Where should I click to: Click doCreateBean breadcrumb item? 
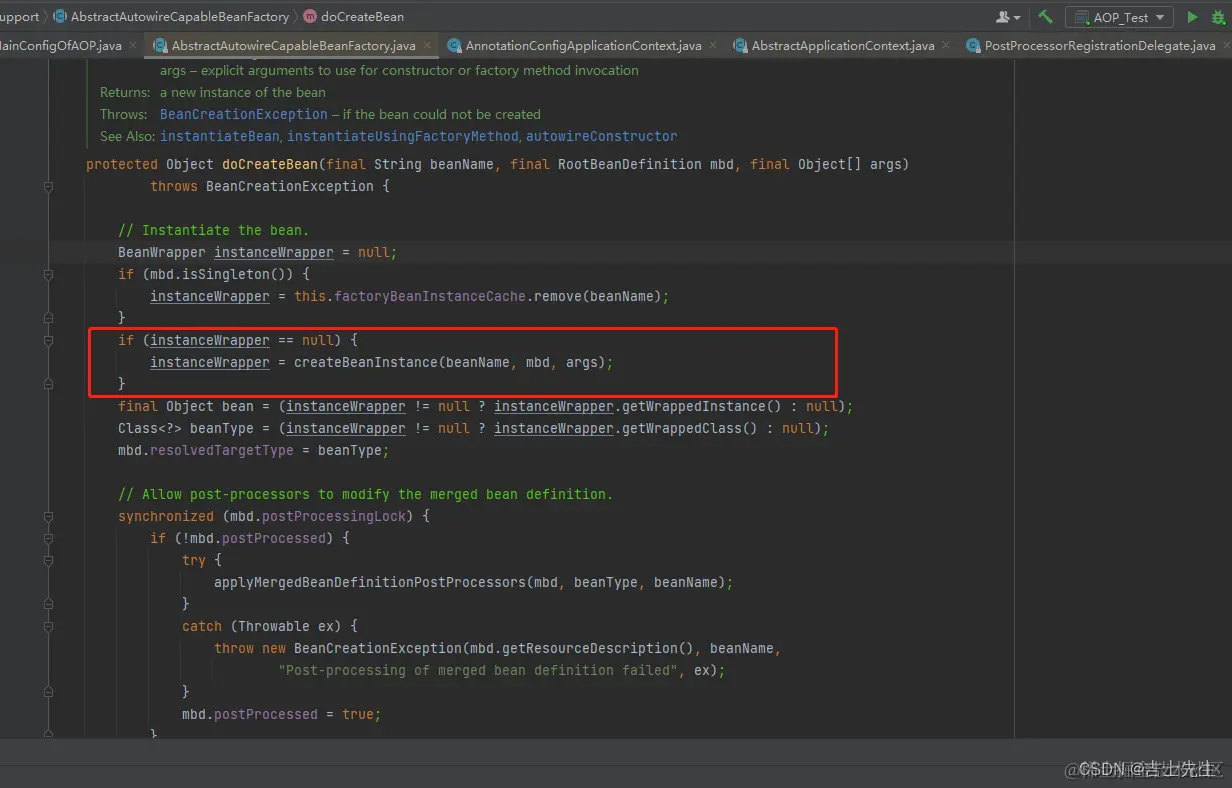click(362, 17)
